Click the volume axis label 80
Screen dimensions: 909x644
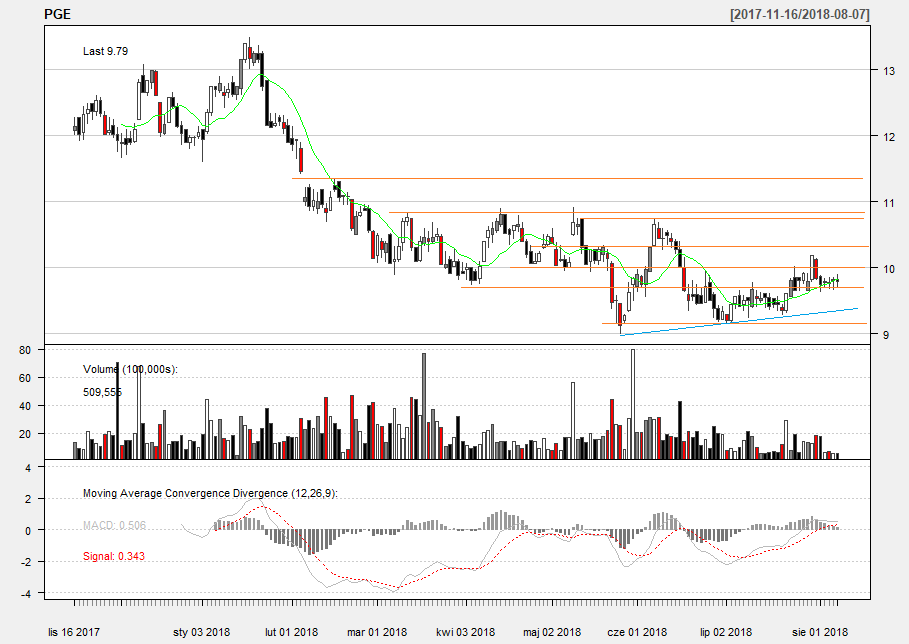pos(25,350)
